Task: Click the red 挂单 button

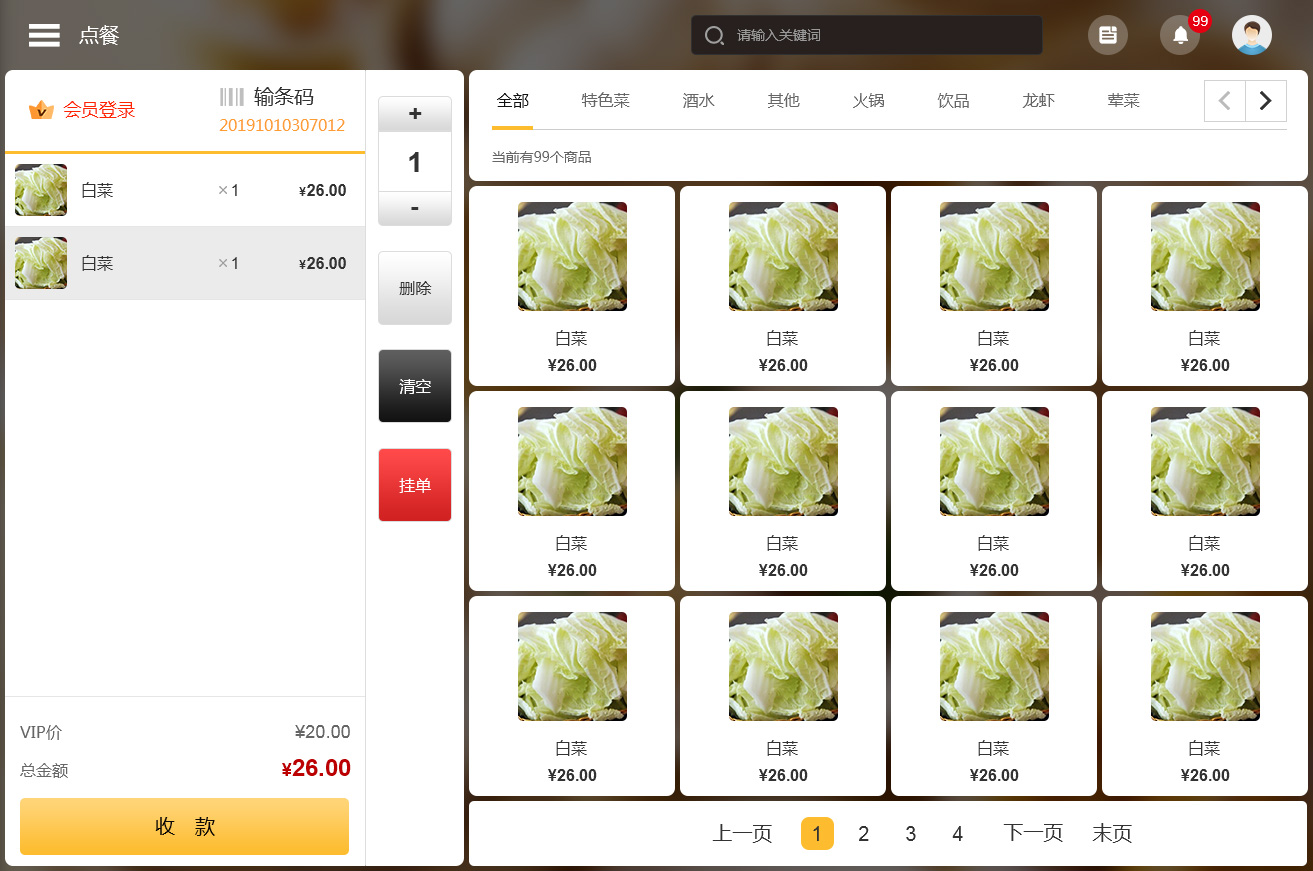Action: tap(415, 485)
